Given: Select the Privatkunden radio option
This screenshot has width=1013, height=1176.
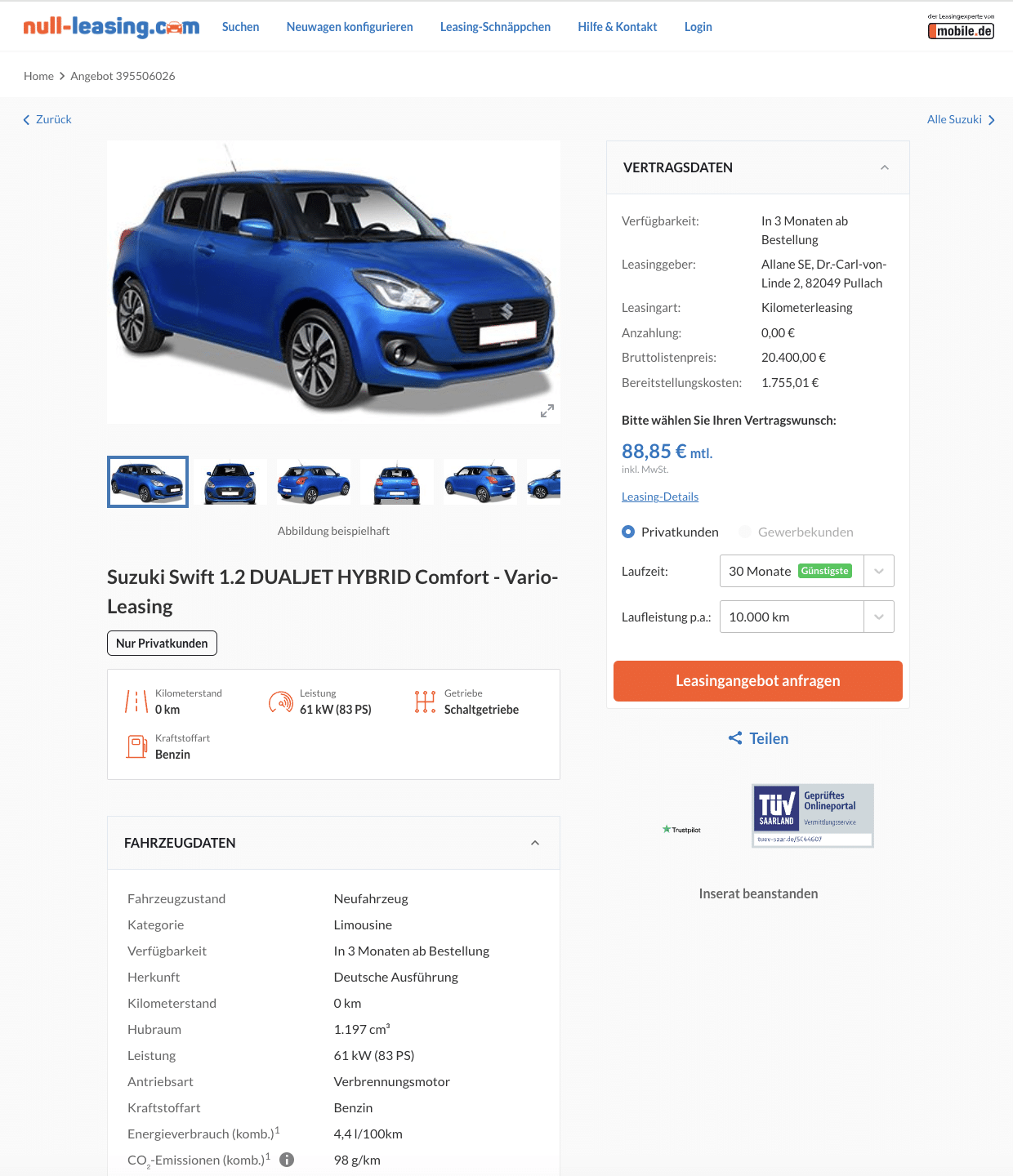Looking at the screenshot, I should (x=628, y=532).
